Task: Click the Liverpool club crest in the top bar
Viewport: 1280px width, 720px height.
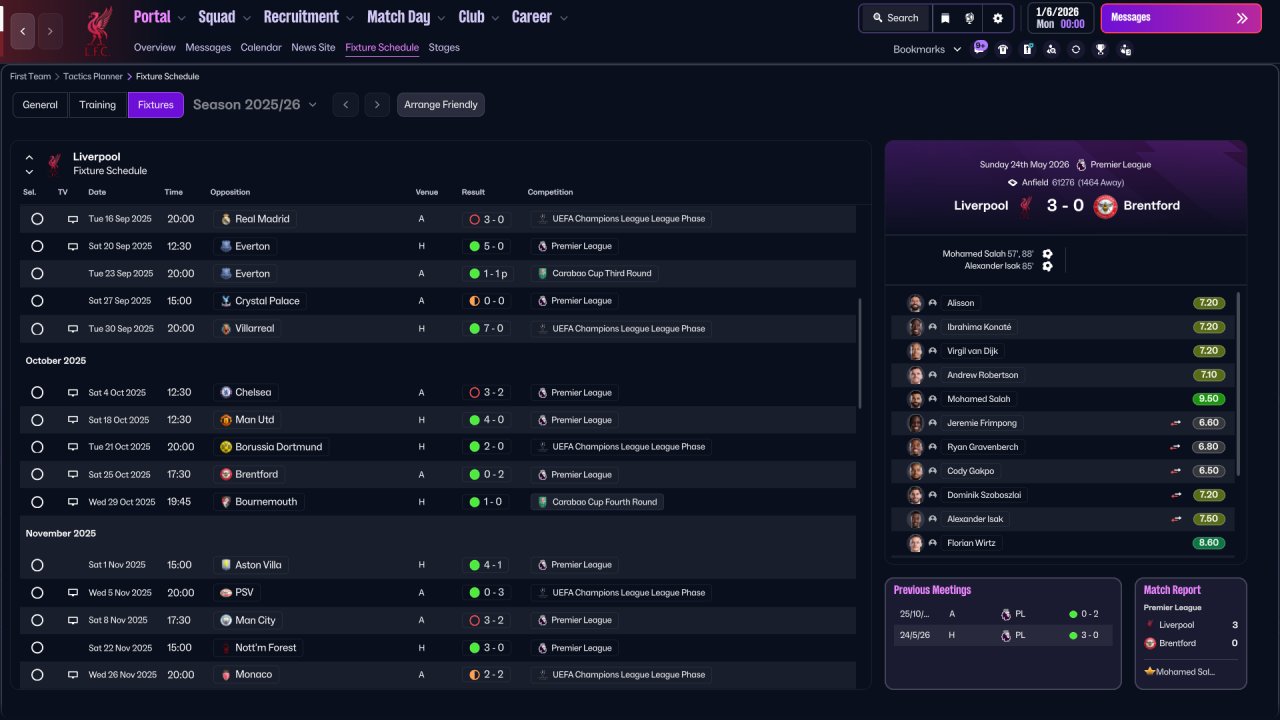Action: click(x=97, y=31)
